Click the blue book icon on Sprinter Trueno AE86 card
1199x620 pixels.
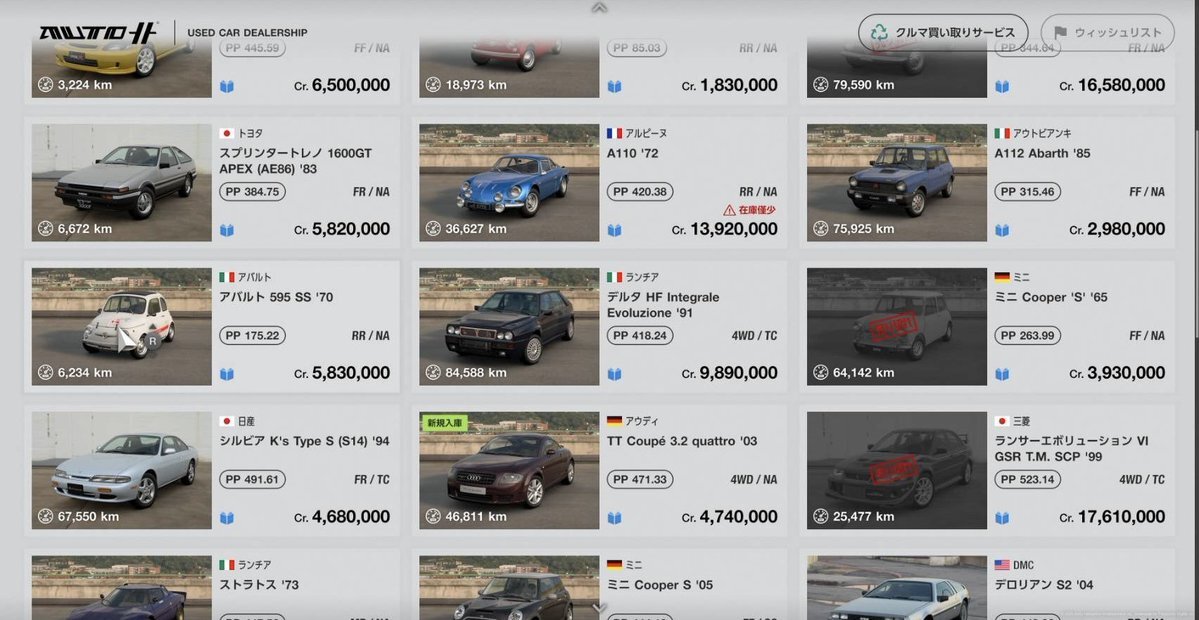point(227,230)
